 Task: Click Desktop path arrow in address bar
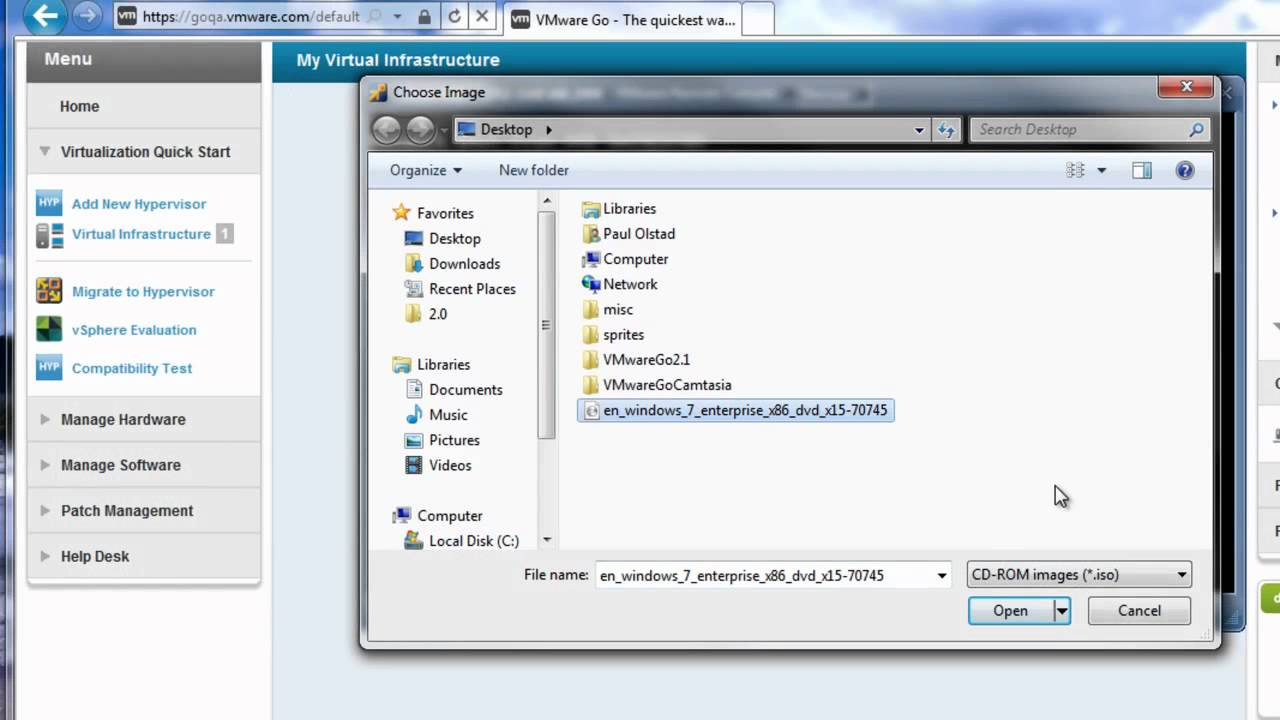coord(549,129)
